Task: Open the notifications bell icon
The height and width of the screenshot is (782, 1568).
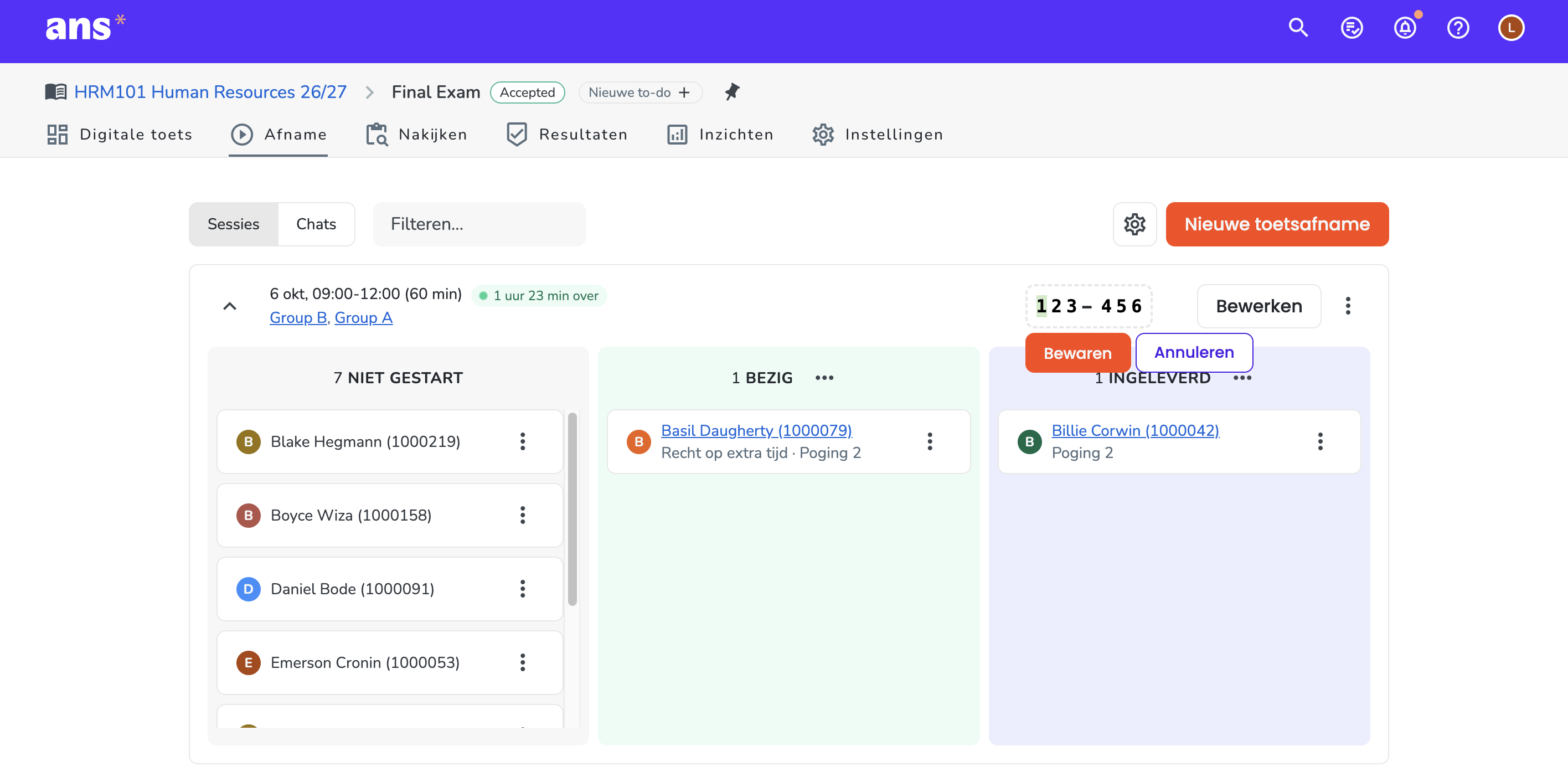Action: coord(1405,27)
